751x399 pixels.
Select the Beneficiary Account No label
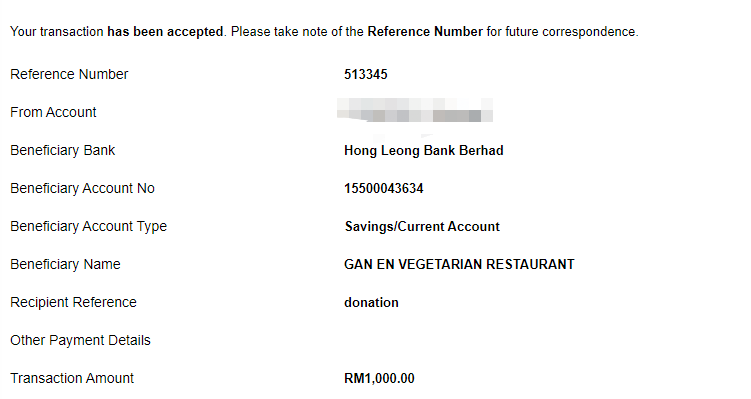(82, 188)
